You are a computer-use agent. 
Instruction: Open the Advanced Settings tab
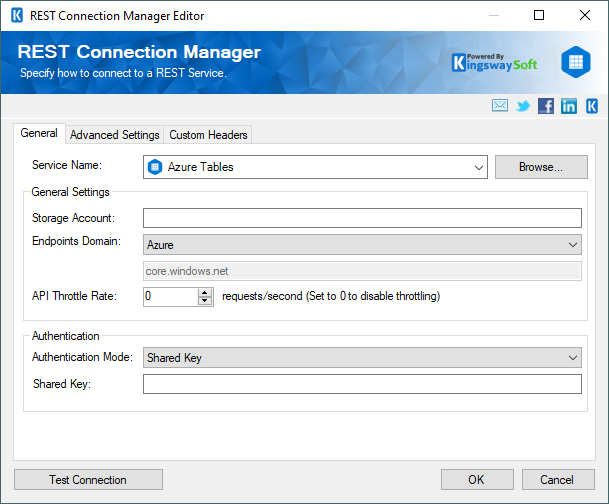pos(115,135)
